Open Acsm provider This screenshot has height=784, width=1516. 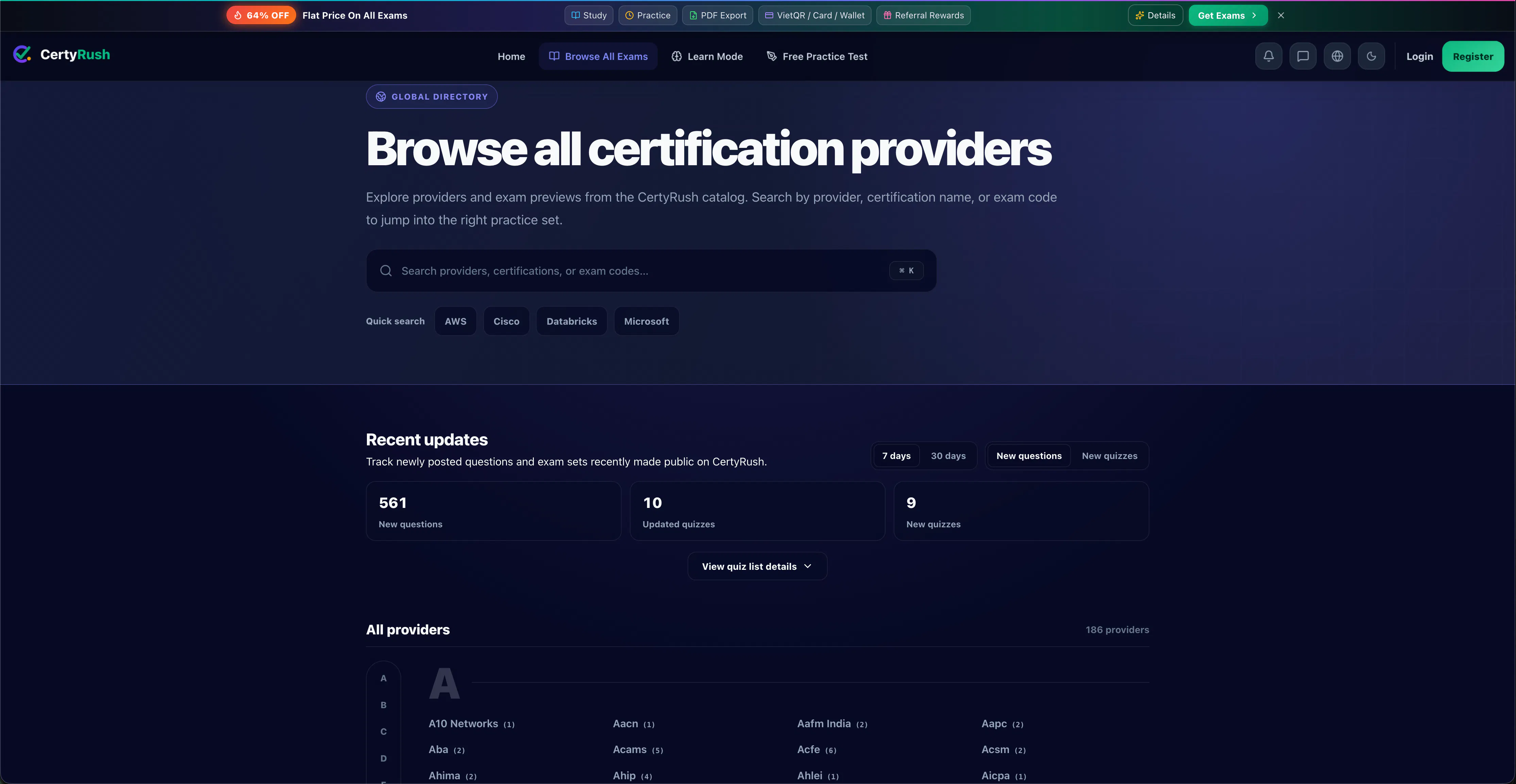[x=1004, y=750]
